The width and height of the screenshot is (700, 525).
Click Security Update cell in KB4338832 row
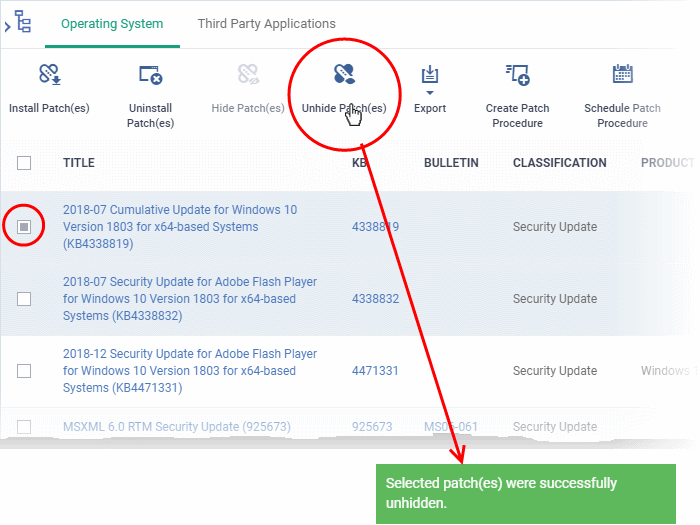coord(554,299)
